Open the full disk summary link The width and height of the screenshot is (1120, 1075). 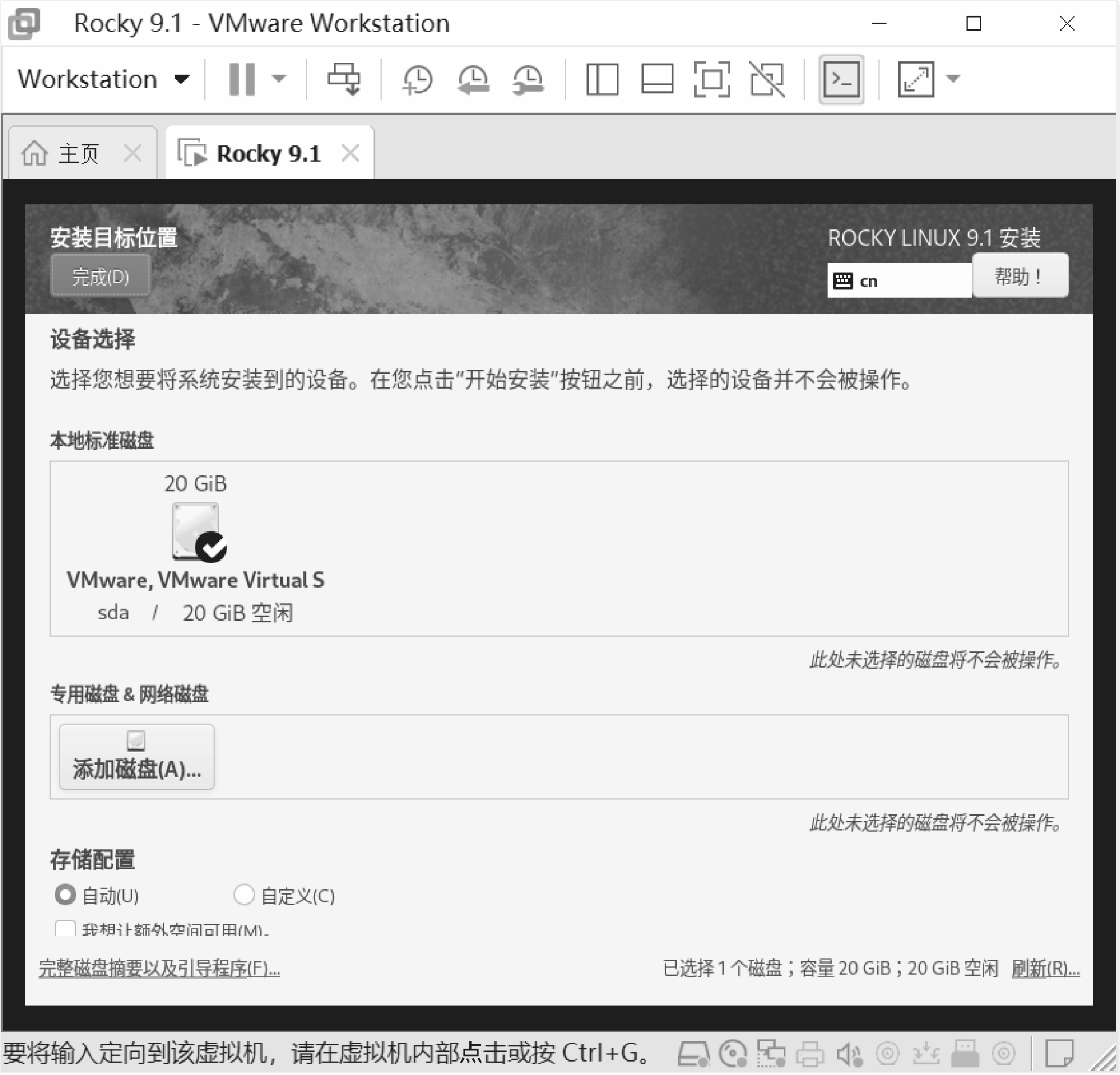[x=159, y=969]
